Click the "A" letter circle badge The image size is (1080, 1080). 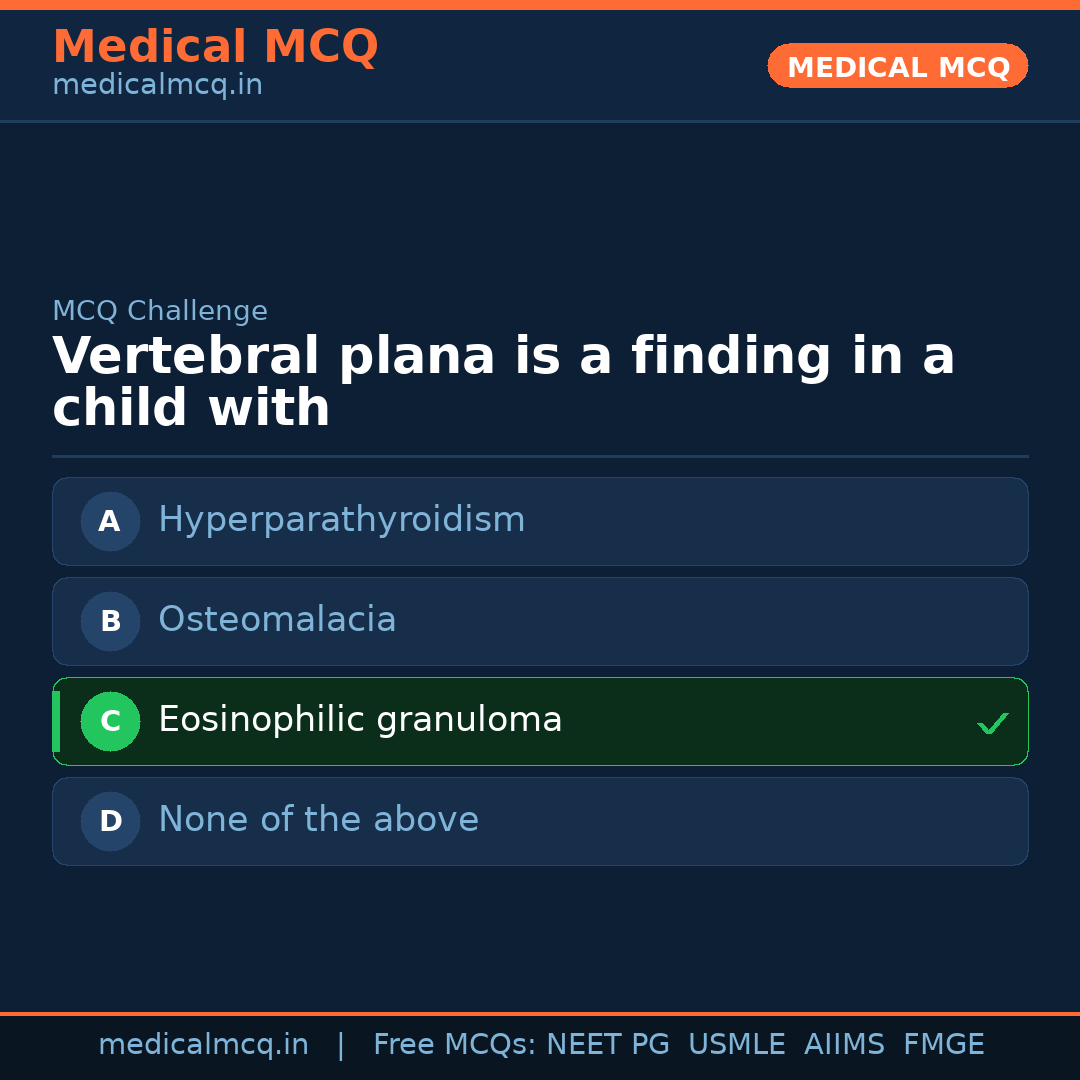(110, 521)
